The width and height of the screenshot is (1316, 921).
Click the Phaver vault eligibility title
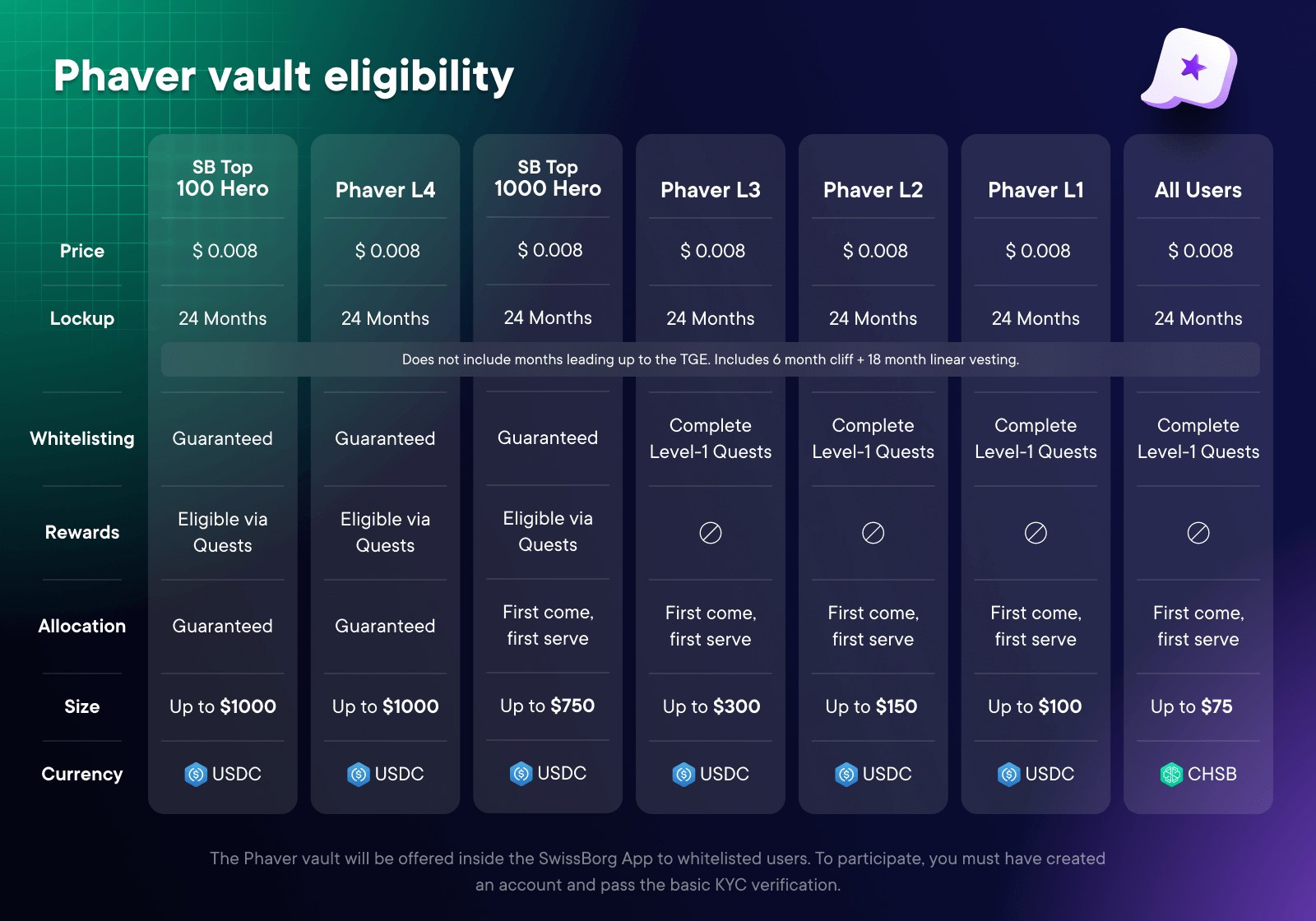coord(284,76)
